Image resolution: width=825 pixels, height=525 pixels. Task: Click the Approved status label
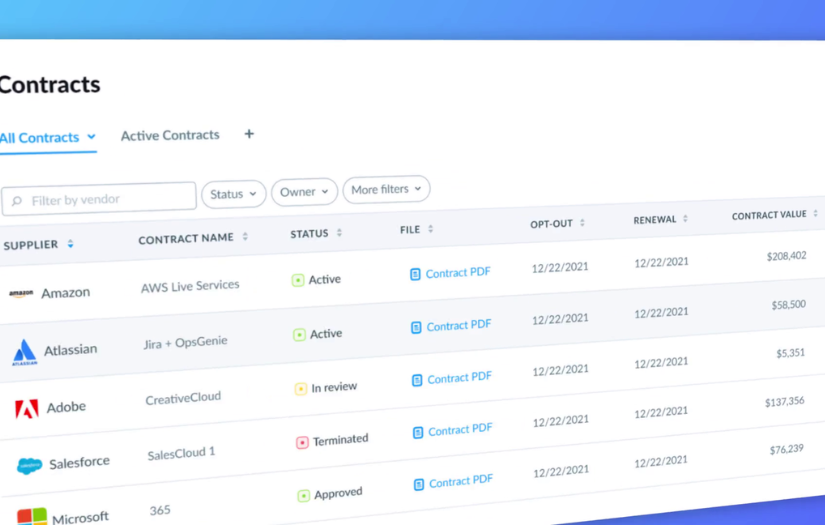pyautogui.click(x=338, y=493)
